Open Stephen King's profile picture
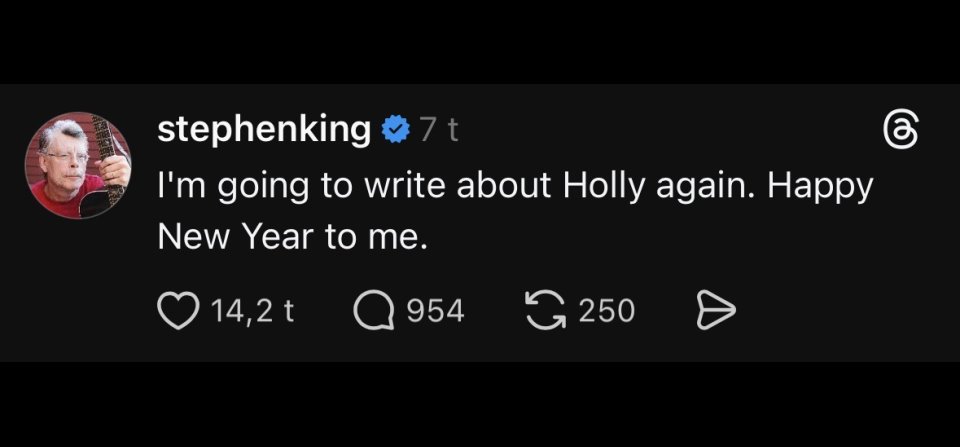 pos(77,166)
